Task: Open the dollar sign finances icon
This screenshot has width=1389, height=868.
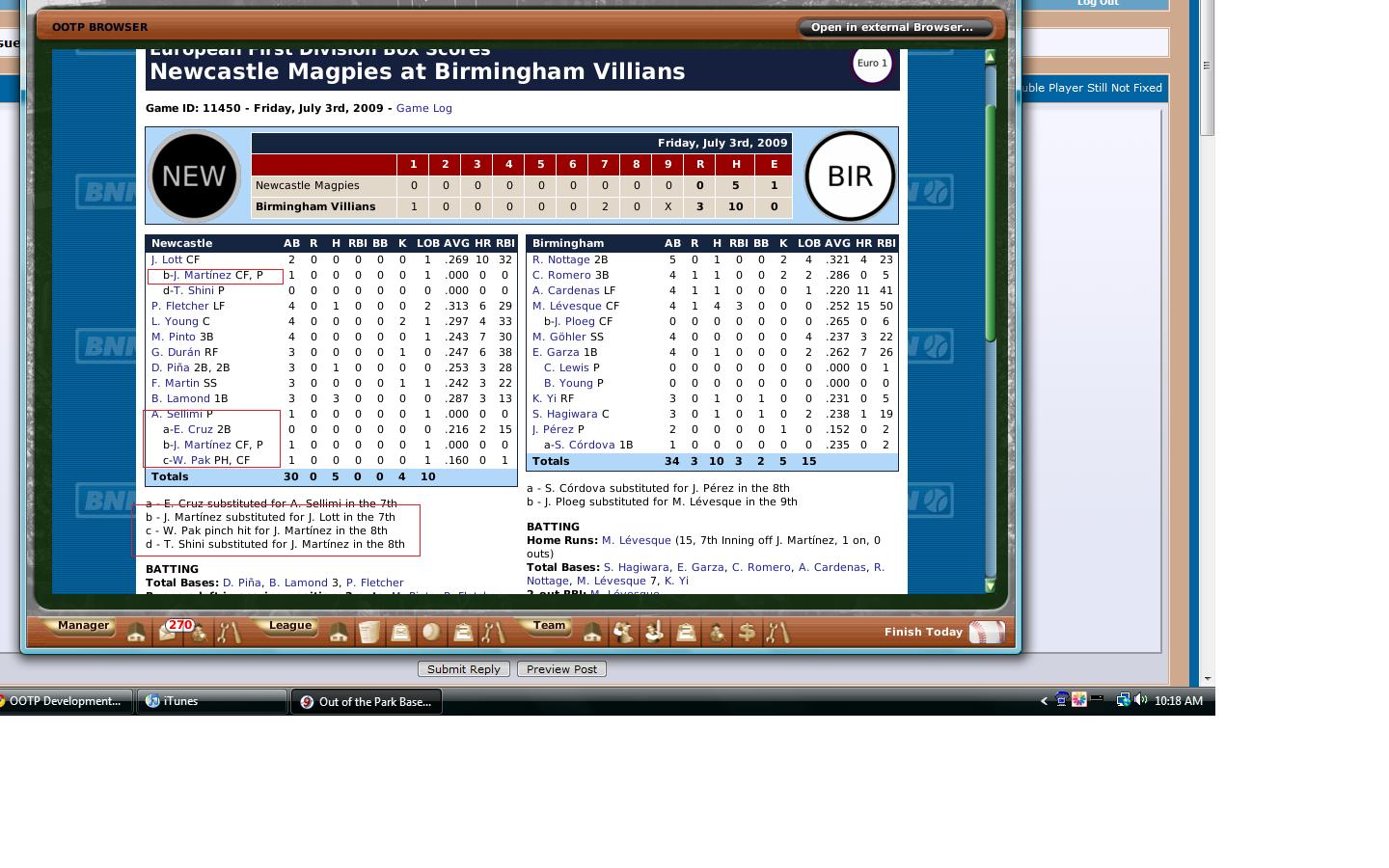Action: (x=747, y=633)
